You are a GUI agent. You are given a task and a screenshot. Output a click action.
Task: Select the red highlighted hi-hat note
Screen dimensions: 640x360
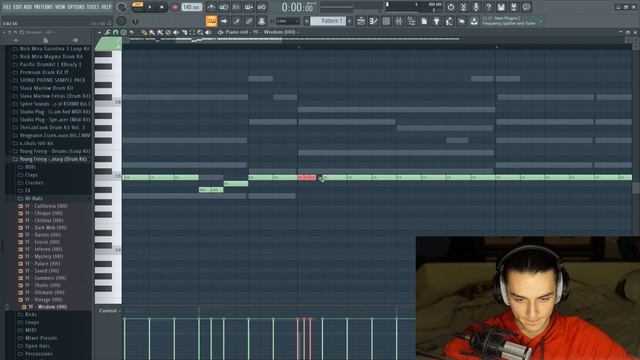coord(307,178)
